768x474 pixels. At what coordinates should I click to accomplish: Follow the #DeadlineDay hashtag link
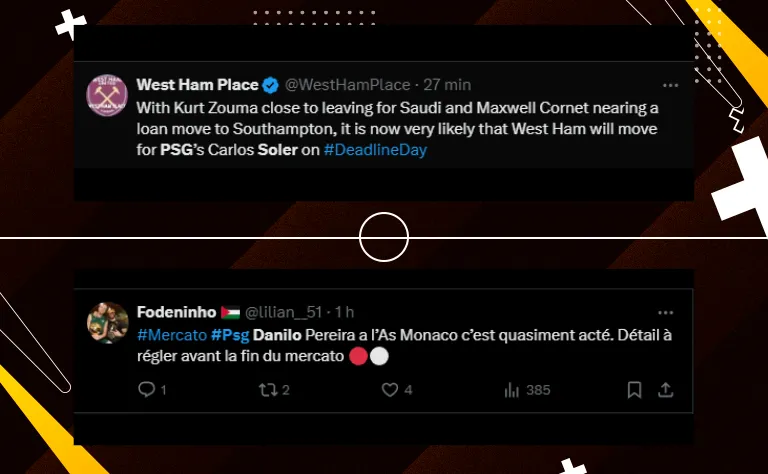375,150
